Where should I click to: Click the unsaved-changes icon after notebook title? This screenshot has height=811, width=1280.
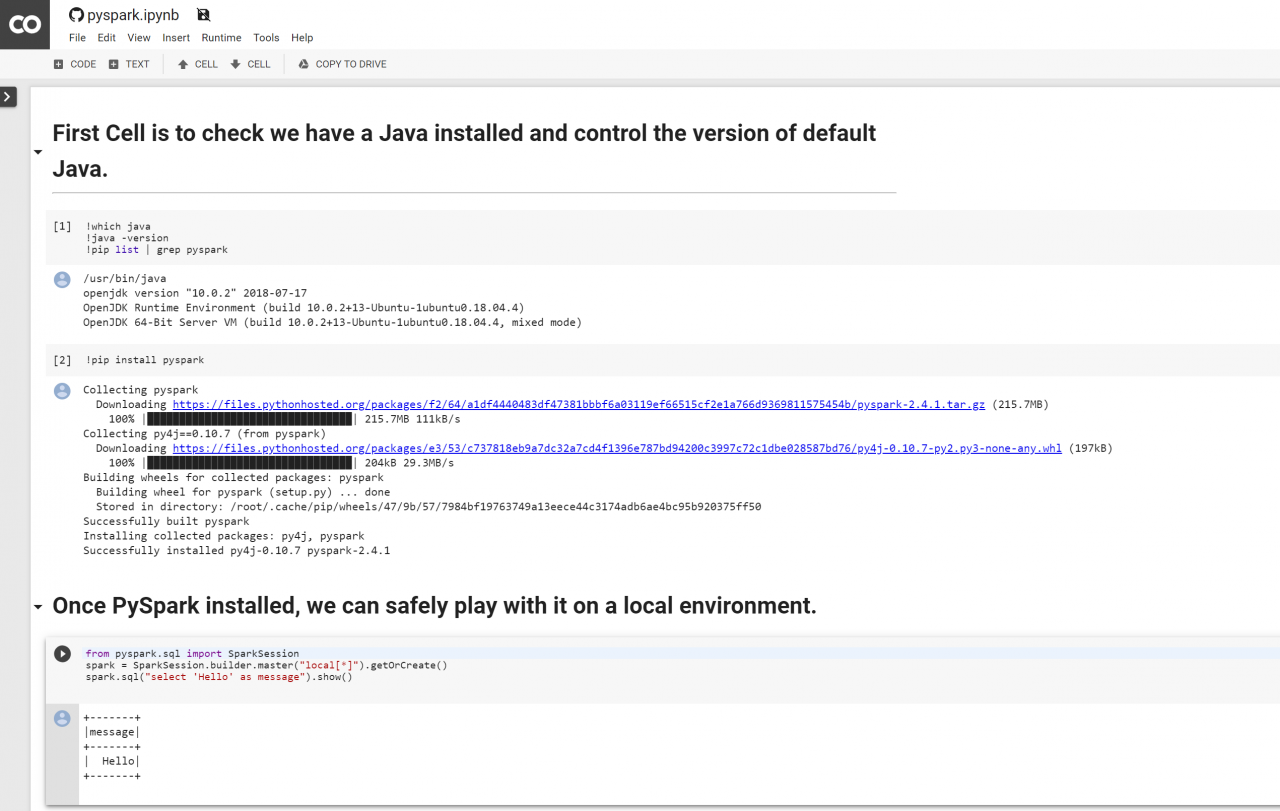click(204, 15)
